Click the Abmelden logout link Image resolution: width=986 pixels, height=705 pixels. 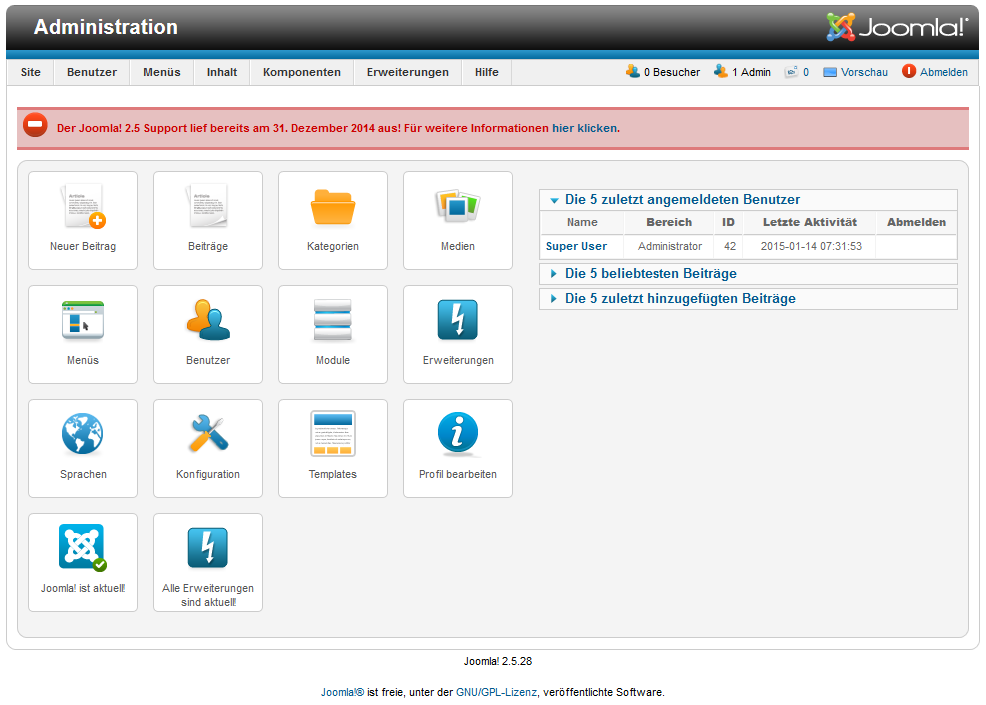point(943,72)
